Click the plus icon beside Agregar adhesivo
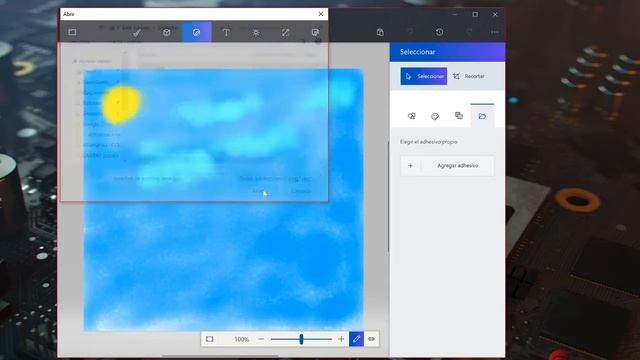The image size is (640, 360). [411, 166]
